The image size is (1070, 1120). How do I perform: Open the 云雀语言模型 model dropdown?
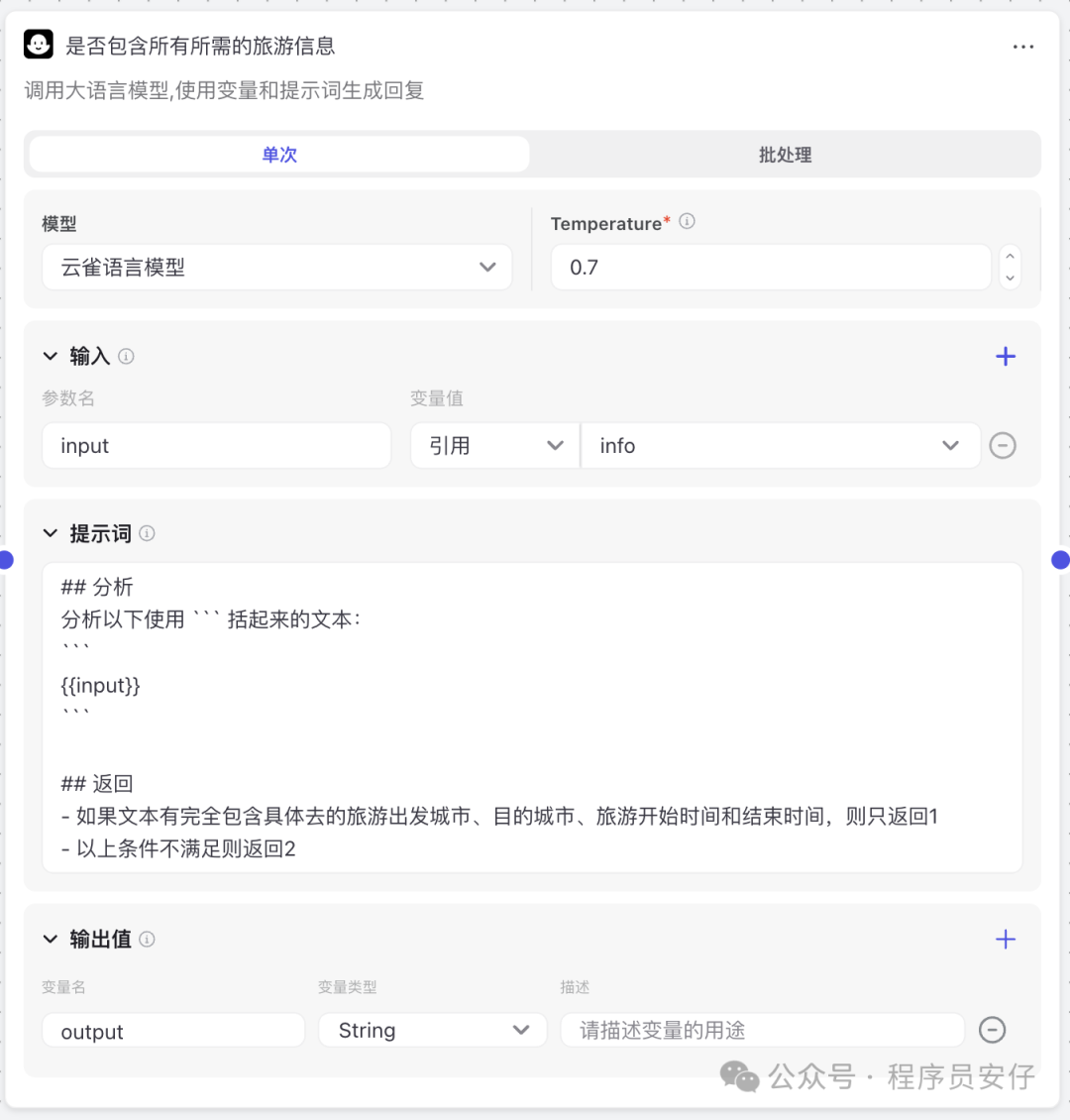coord(277,268)
